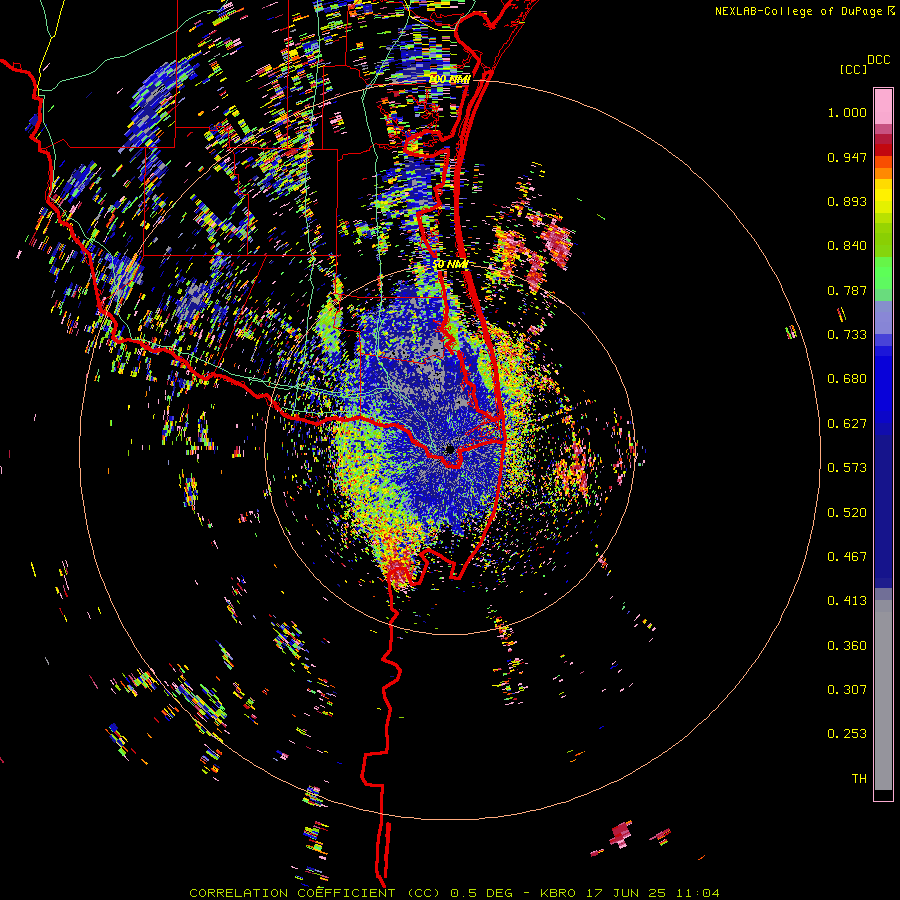This screenshot has width=900, height=900.
Task: Select the 0.627 legend value
Action: (847, 424)
